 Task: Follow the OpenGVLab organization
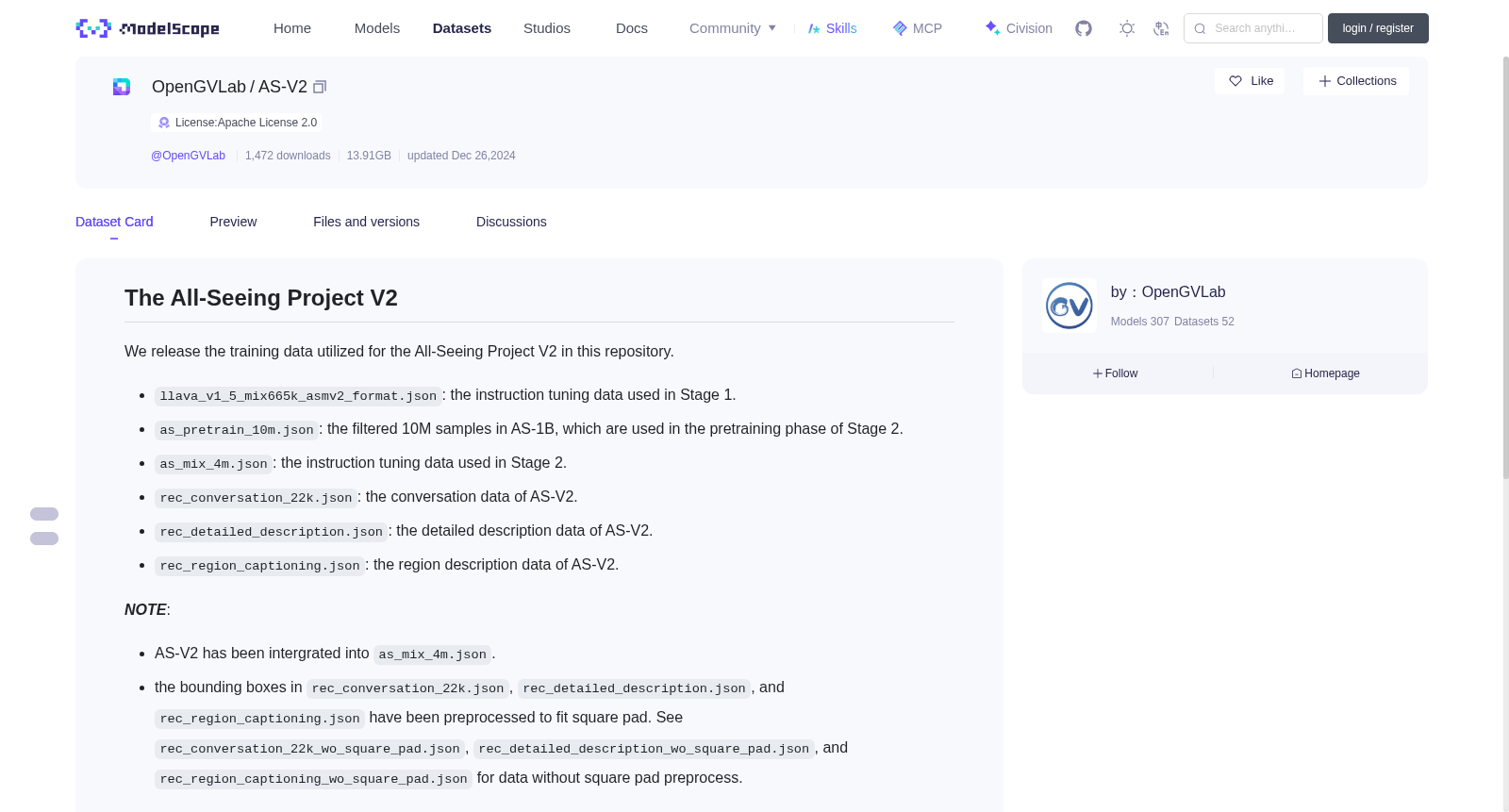(x=1116, y=373)
